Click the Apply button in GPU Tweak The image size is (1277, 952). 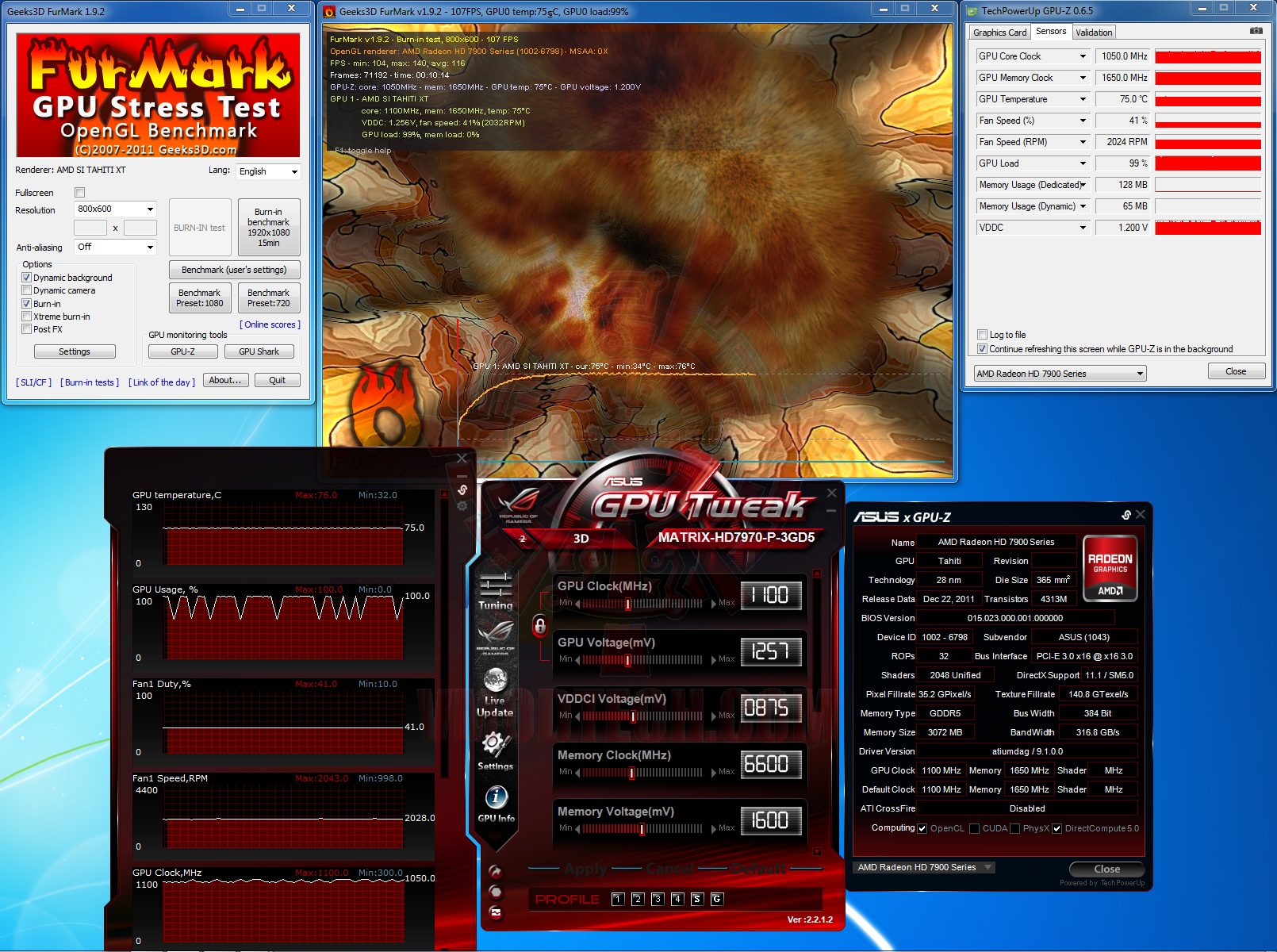click(585, 869)
